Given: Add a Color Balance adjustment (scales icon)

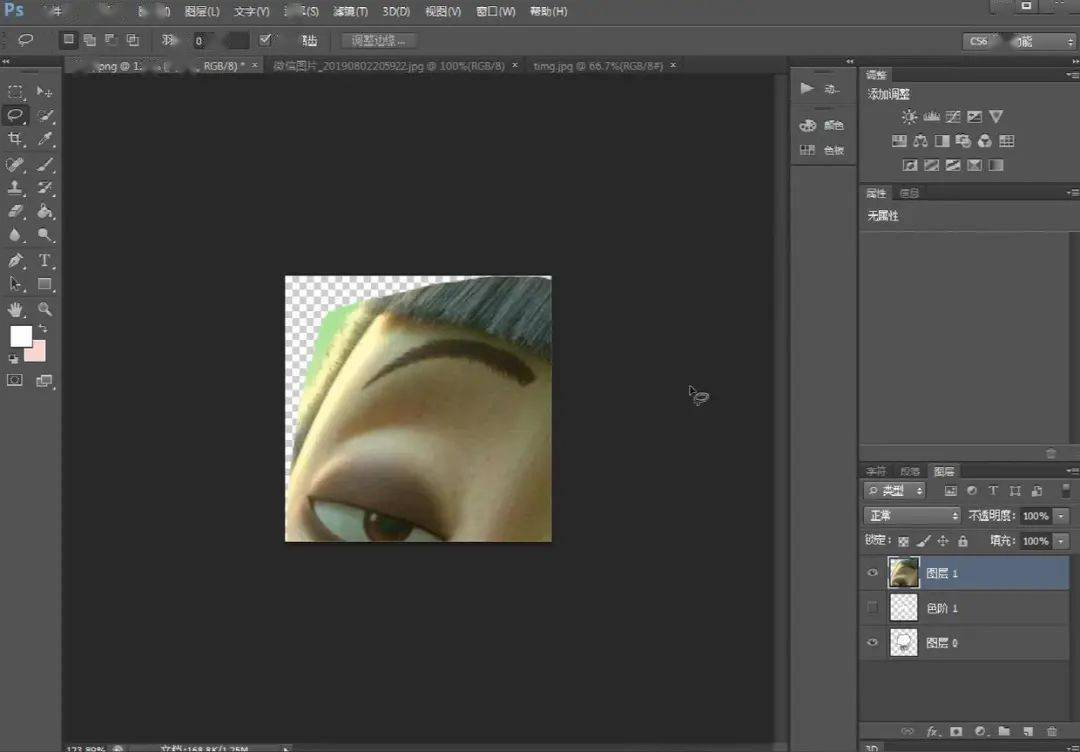Looking at the screenshot, I should point(920,141).
